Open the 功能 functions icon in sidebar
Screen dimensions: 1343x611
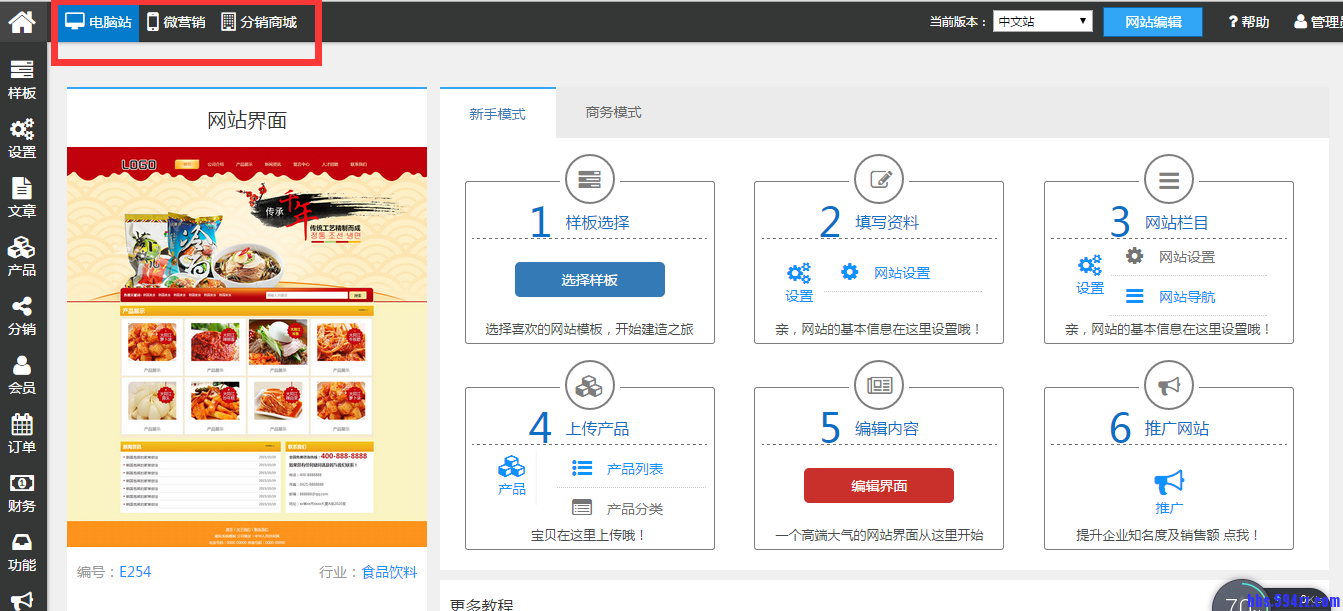[22, 553]
